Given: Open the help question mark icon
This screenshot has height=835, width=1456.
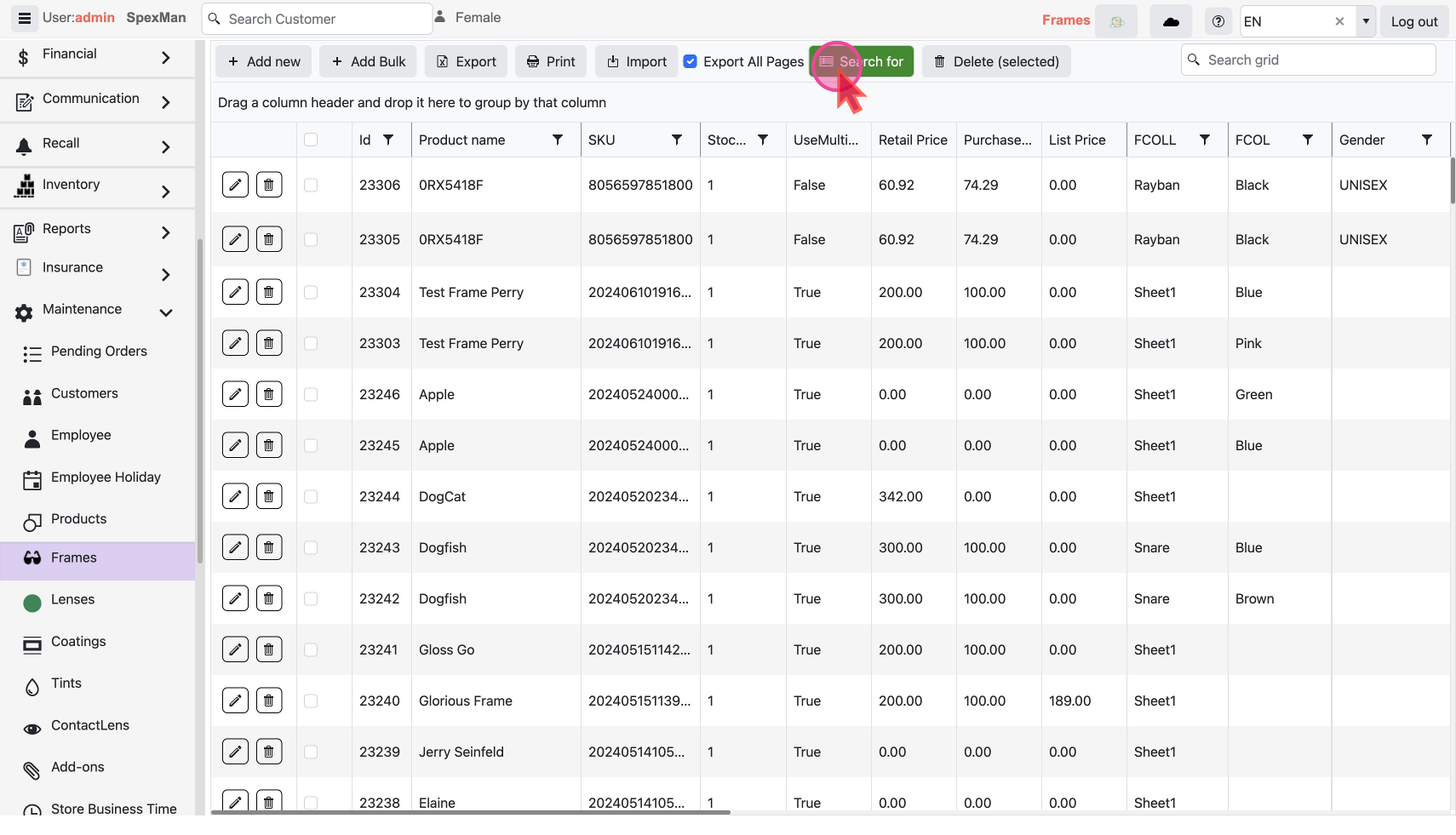Looking at the screenshot, I should click(x=1218, y=21).
